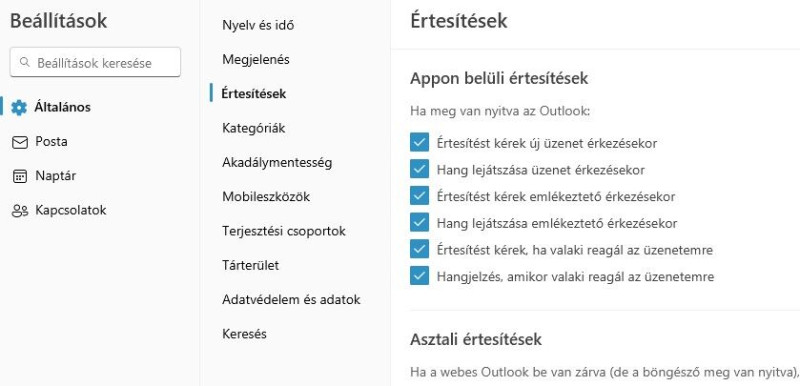Click the Kapcsolatok people icon
The height and width of the screenshot is (386, 800).
tap(19, 211)
